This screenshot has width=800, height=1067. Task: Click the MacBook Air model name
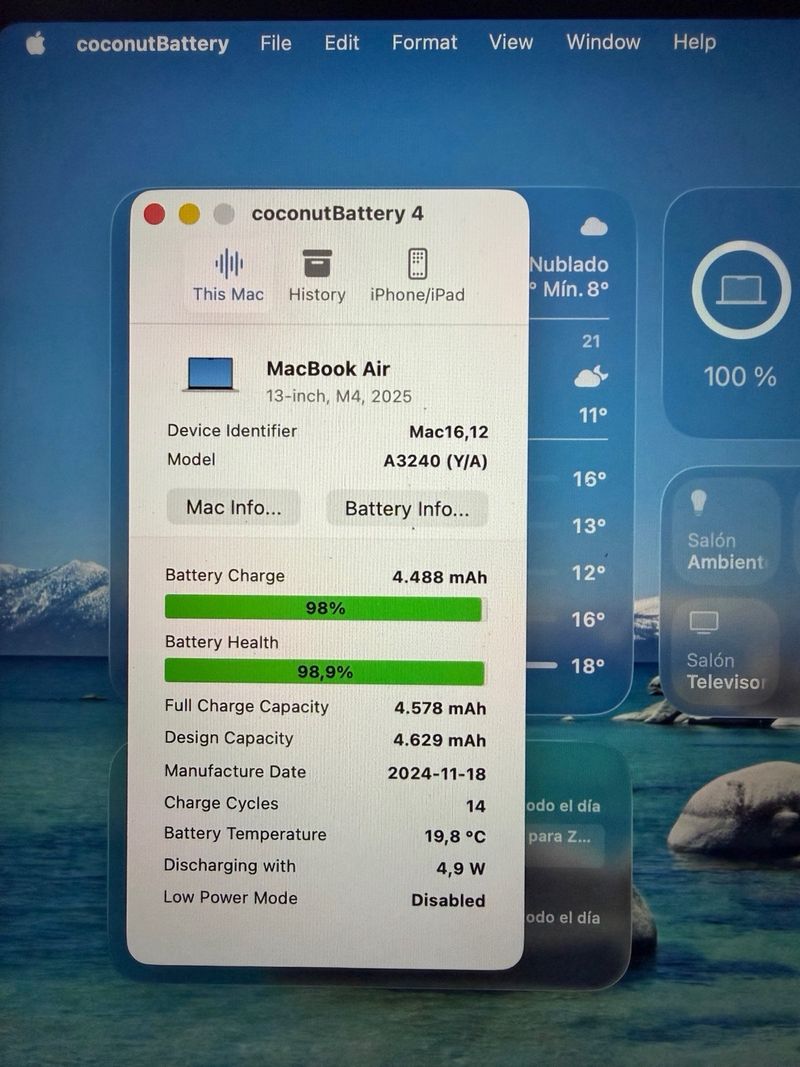point(328,369)
